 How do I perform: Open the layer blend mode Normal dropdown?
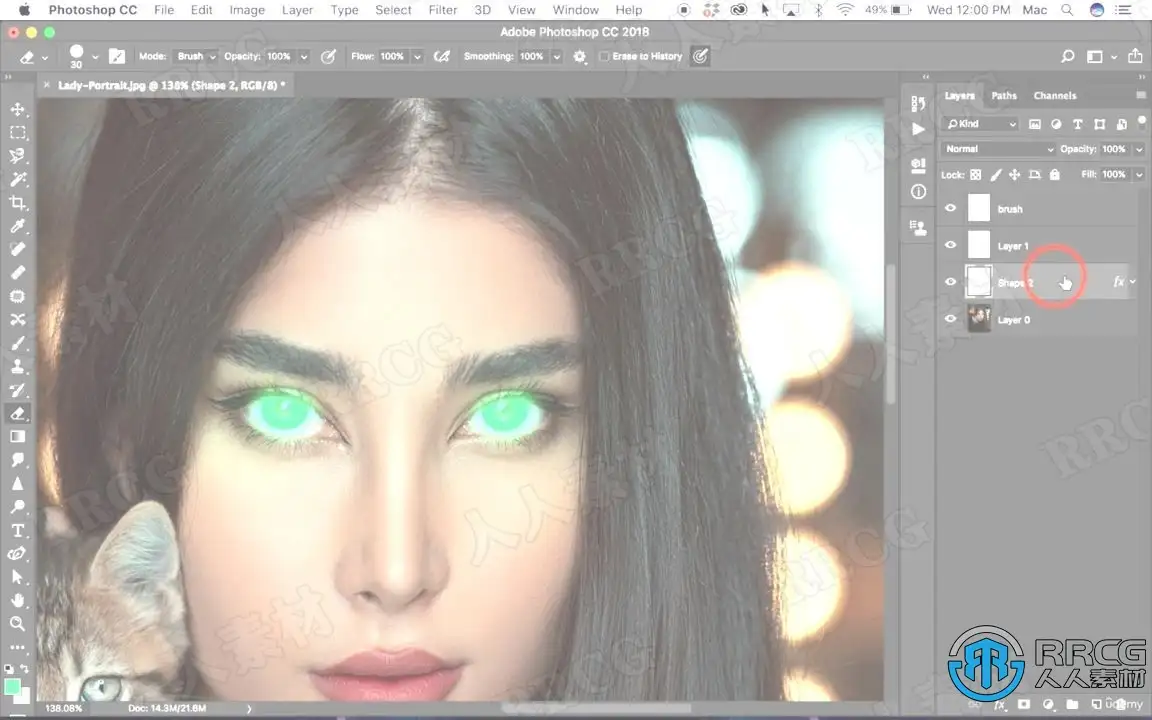(x=998, y=149)
